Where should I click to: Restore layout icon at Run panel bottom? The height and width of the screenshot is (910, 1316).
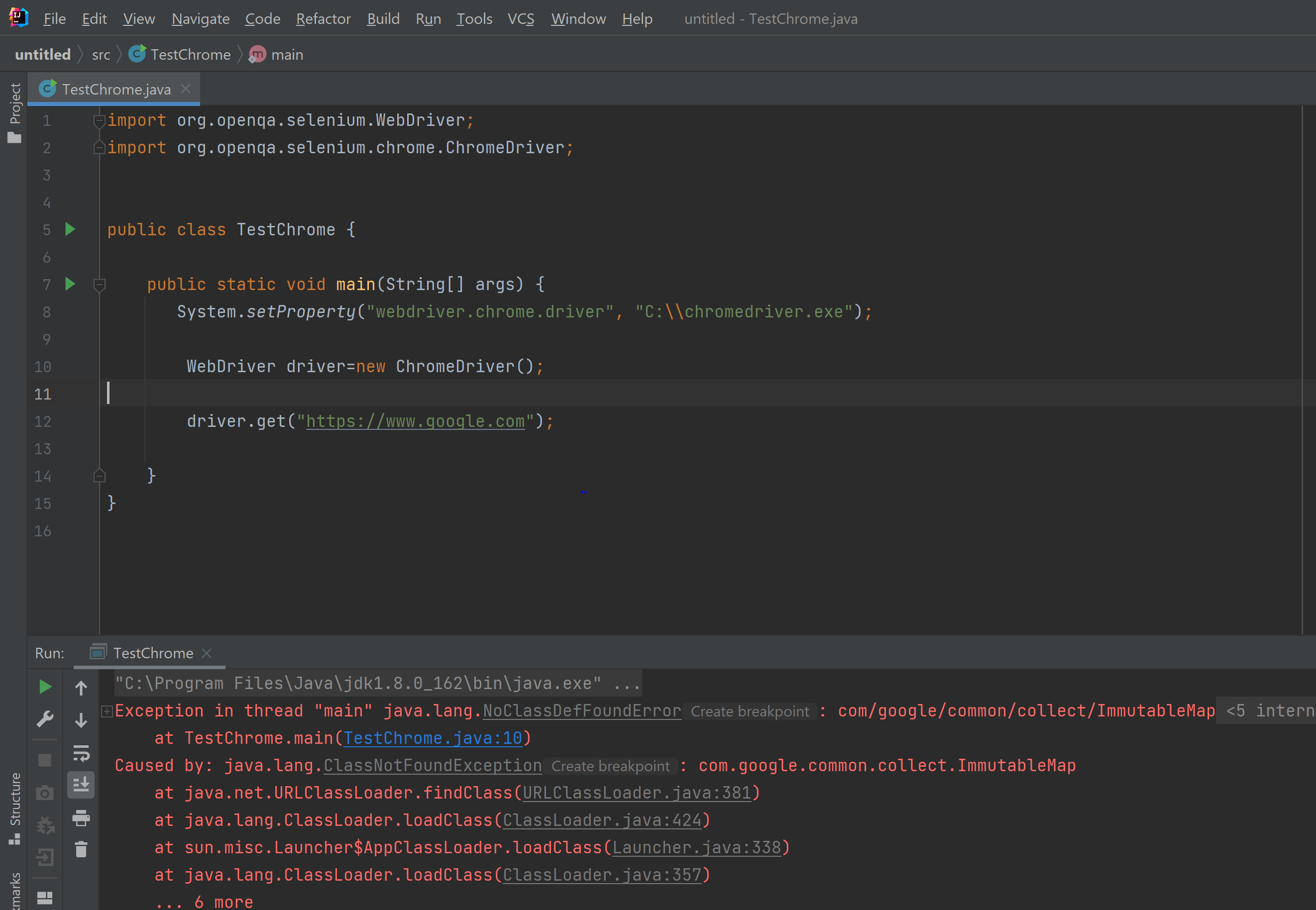[45, 898]
